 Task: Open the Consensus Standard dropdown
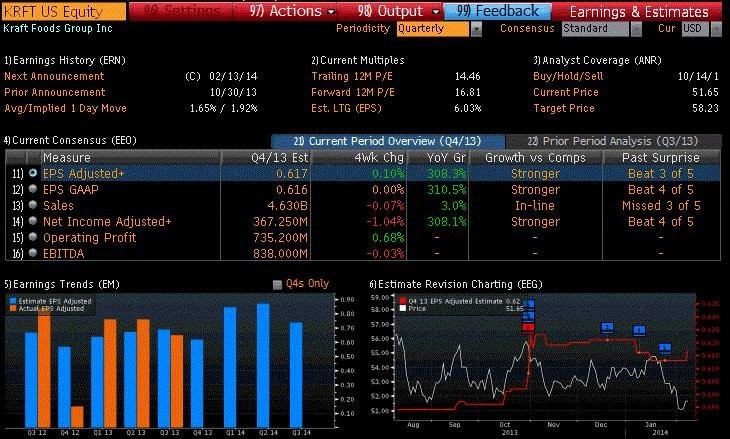pos(636,29)
